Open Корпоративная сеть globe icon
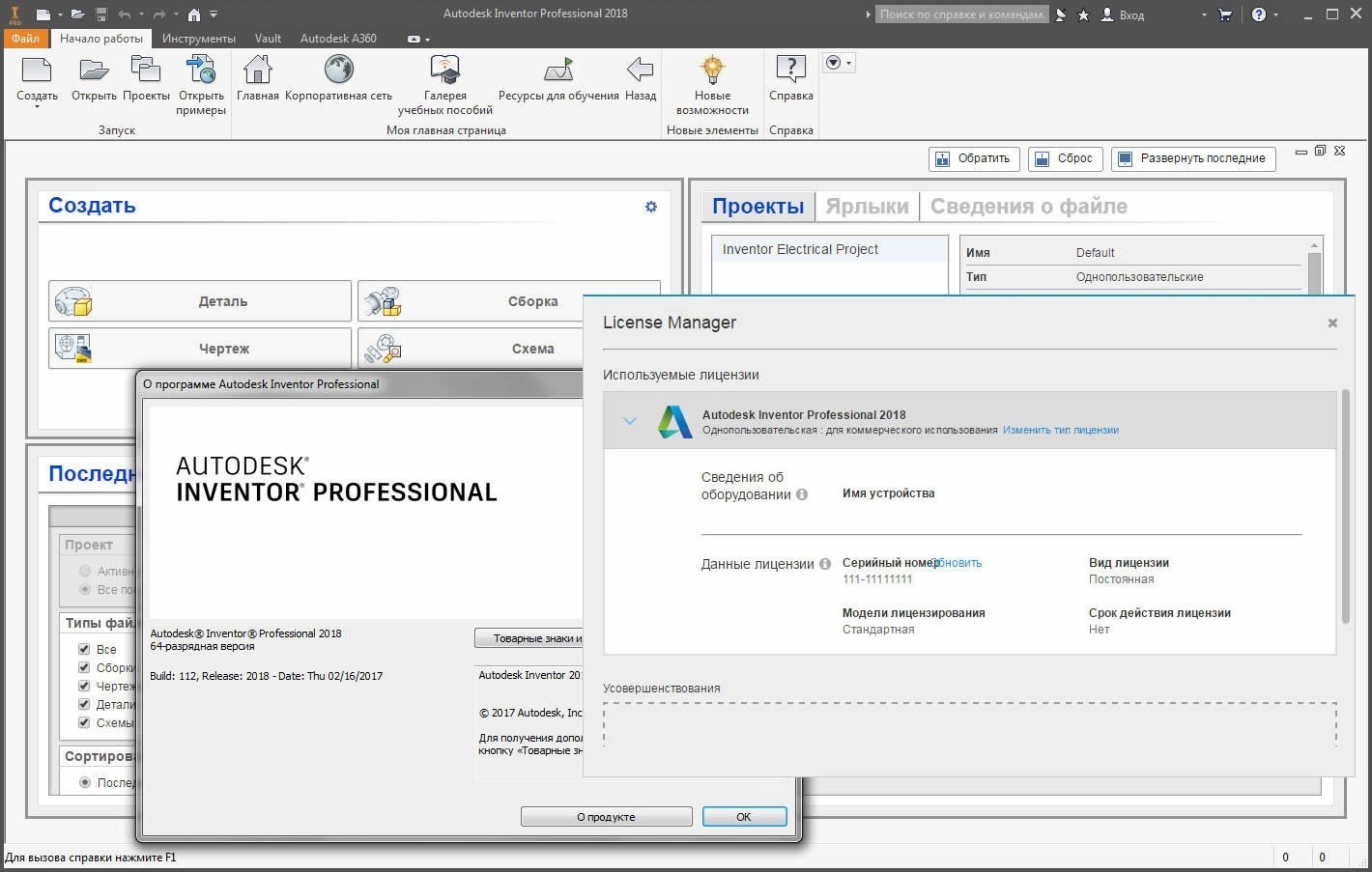The height and width of the screenshot is (872, 1372). [x=338, y=70]
